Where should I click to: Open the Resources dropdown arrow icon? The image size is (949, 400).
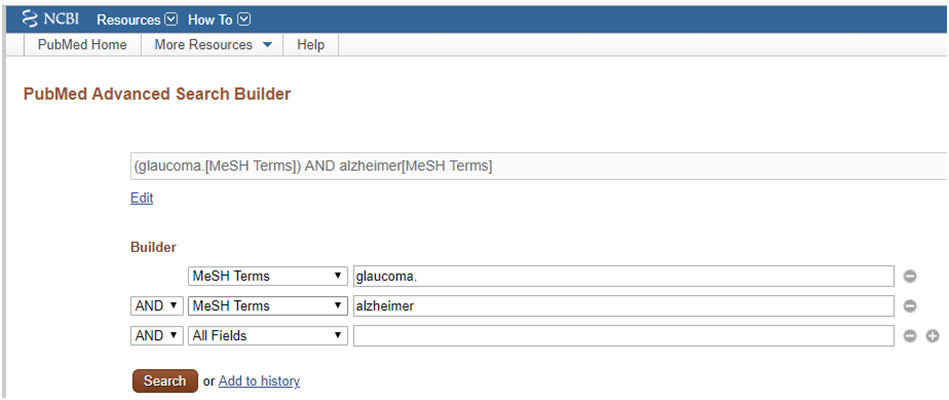171,20
